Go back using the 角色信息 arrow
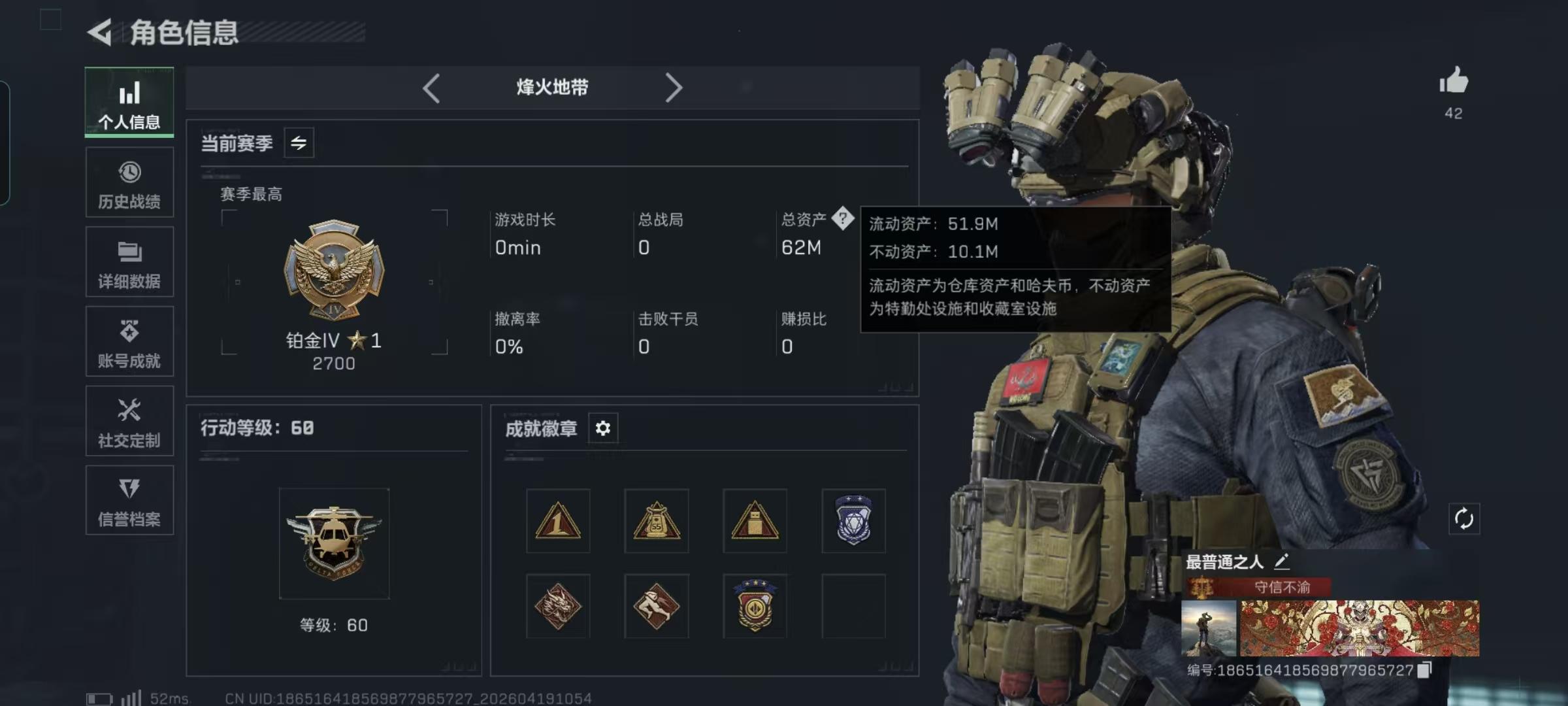The image size is (1568, 706). pyautogui.click(x=99, y=32)
